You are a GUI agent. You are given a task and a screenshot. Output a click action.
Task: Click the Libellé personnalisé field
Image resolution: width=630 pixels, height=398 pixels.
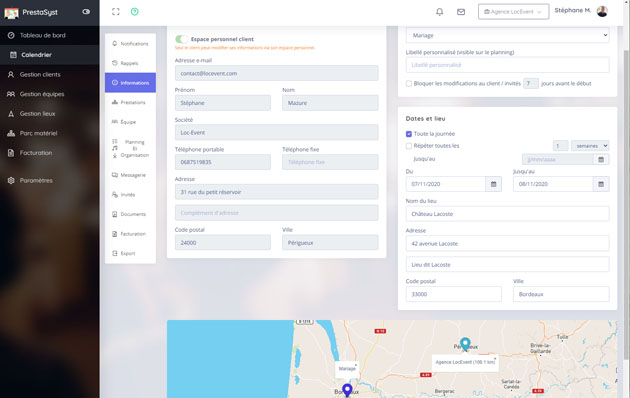[x=507, y=65]
